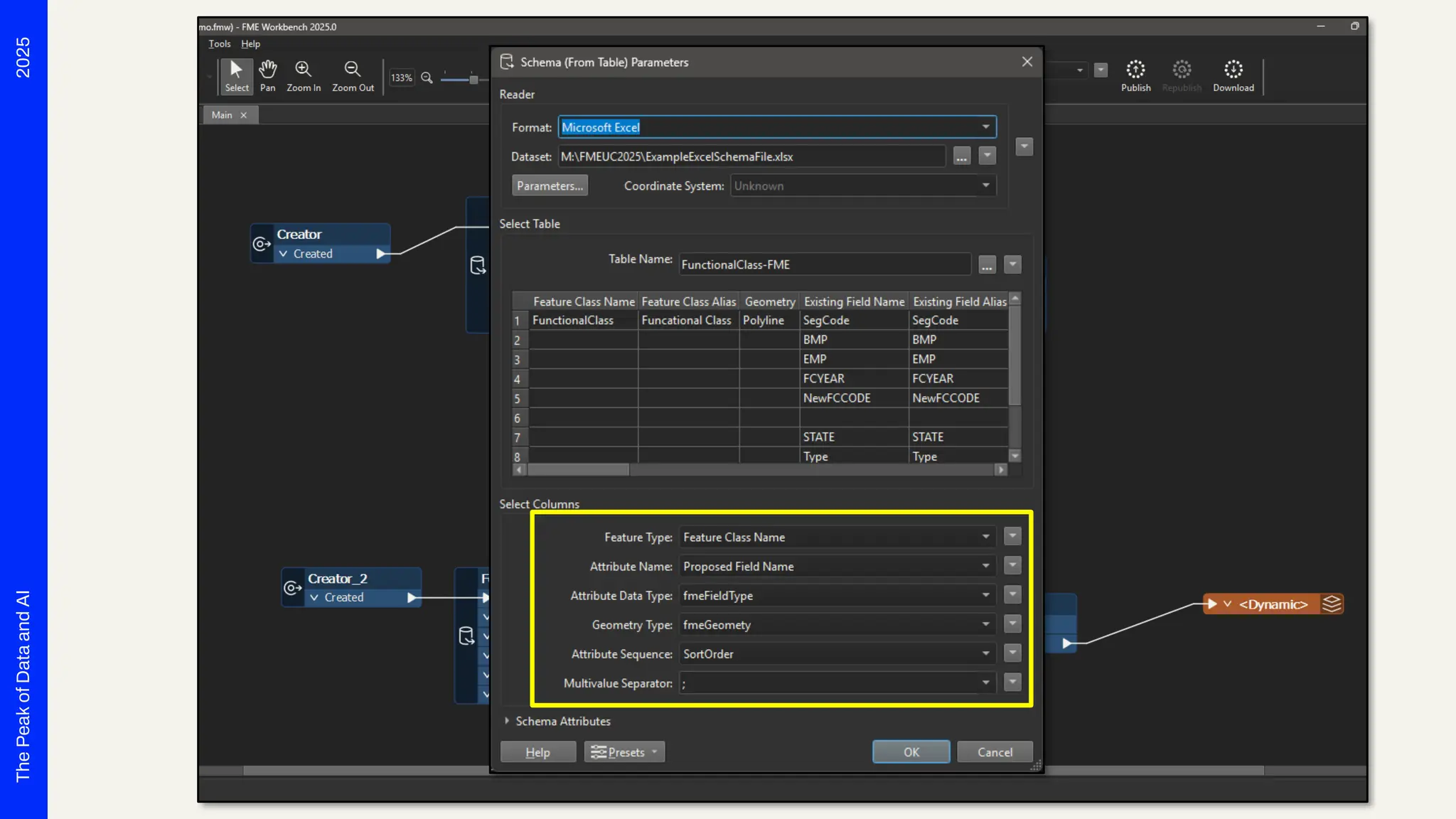
Task: Open the Attribute Name dropdown
Action: 985,567
